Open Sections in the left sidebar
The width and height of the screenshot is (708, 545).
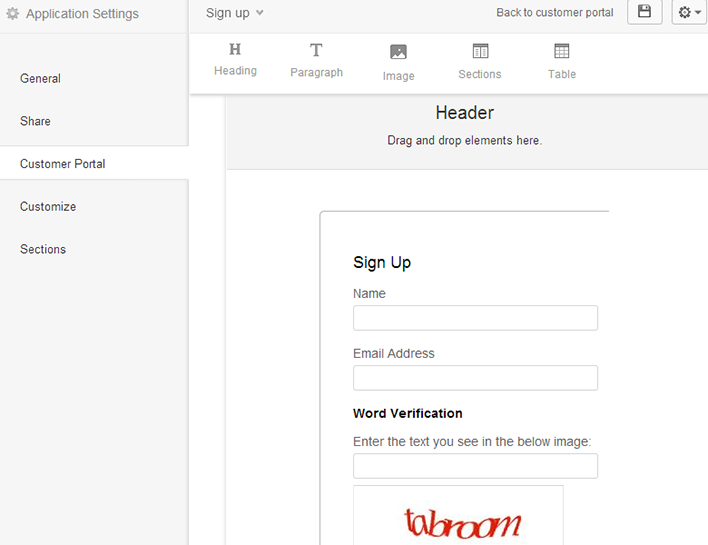click(43, 250)
